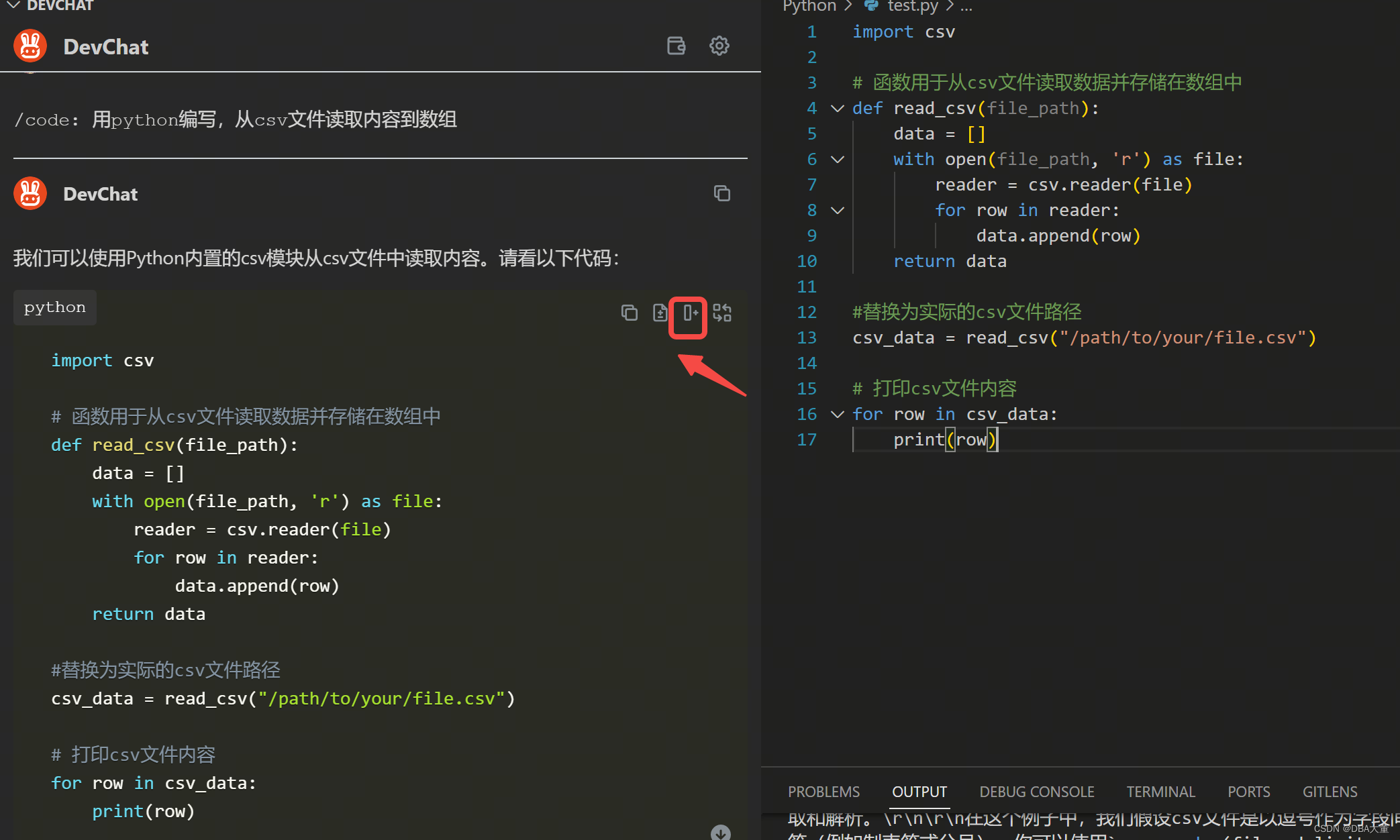Open the TERMINAL tab
The image size is (1400, 840).
click(x=1160, y=792)
